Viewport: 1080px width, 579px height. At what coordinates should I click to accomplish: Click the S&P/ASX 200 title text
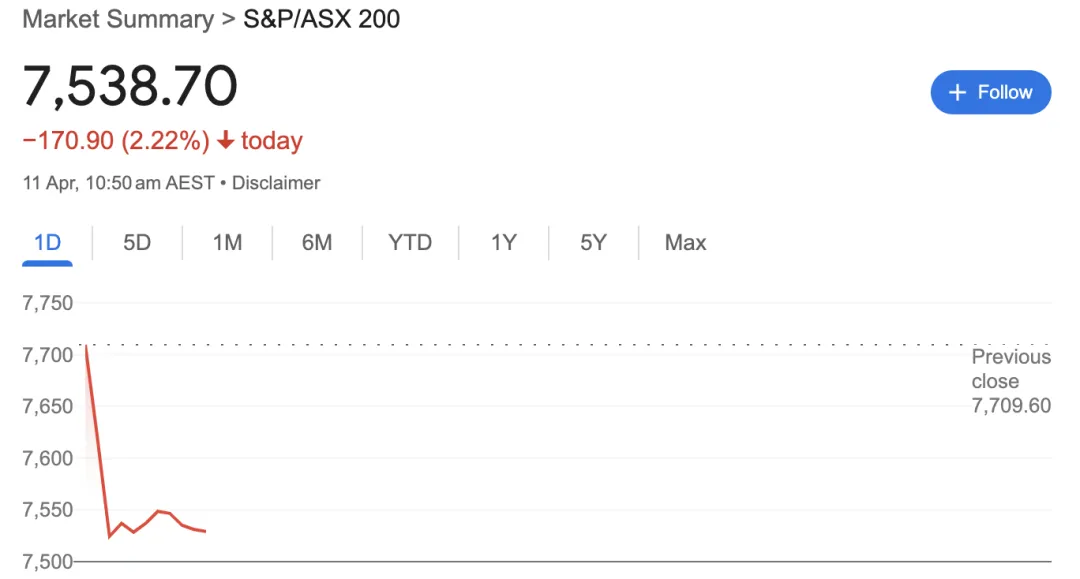point(322,19)
